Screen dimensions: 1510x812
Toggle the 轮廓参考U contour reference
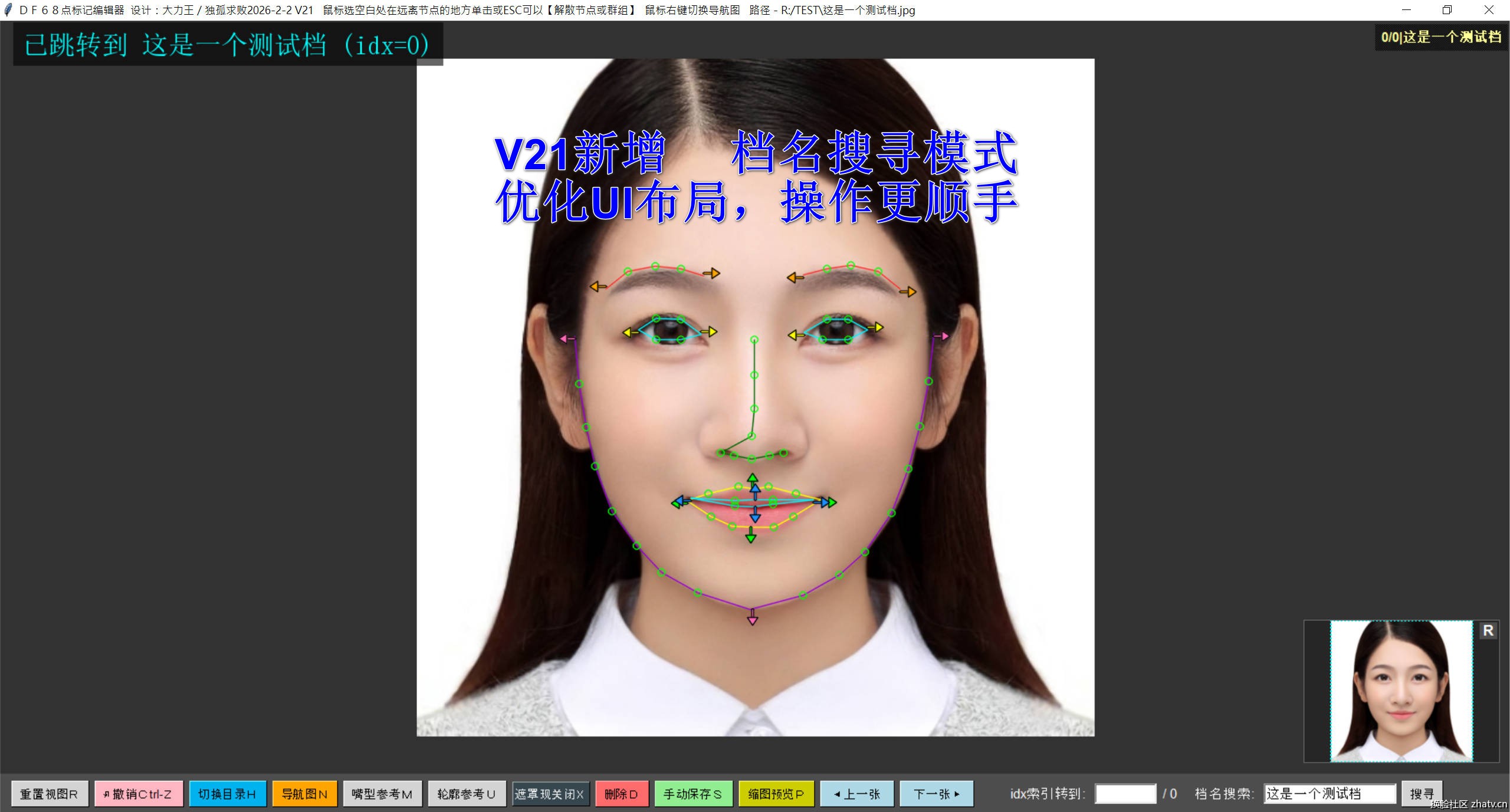[466, 794]
